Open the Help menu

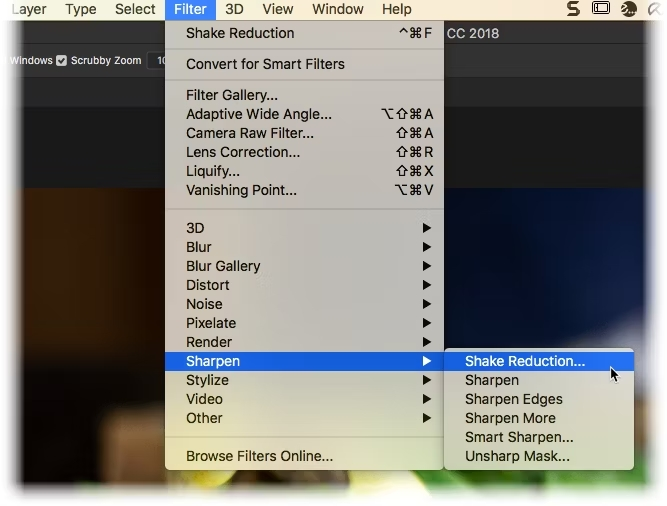point(397,9)
